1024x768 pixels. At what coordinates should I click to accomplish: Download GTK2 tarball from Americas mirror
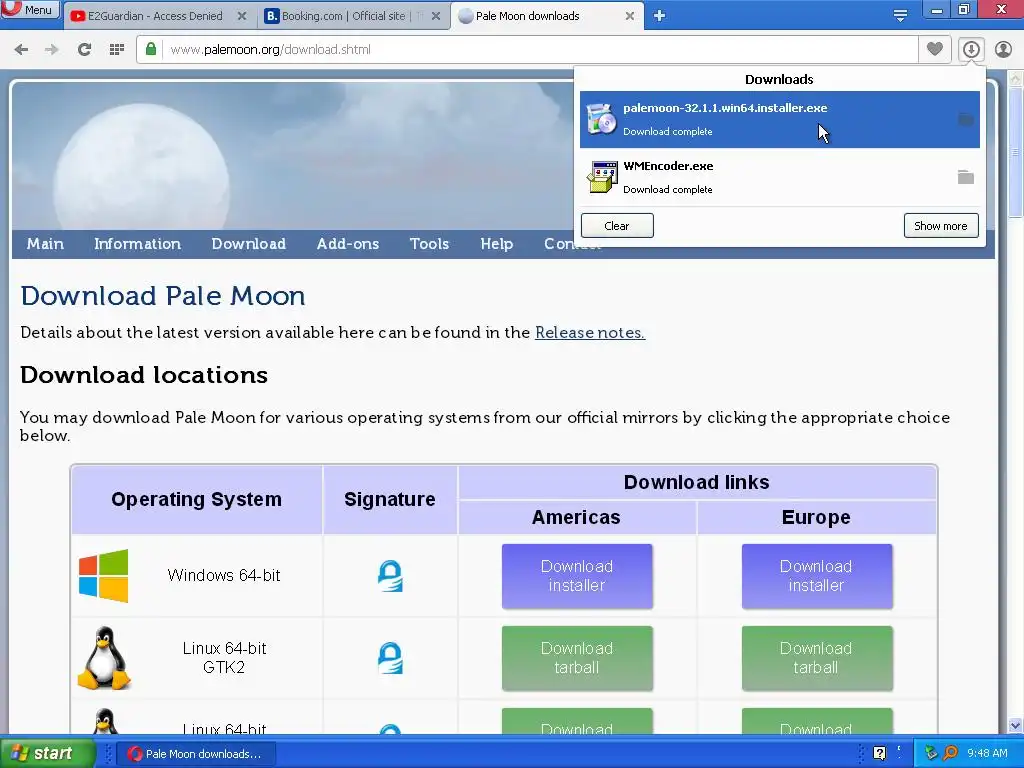pos(577,658)
